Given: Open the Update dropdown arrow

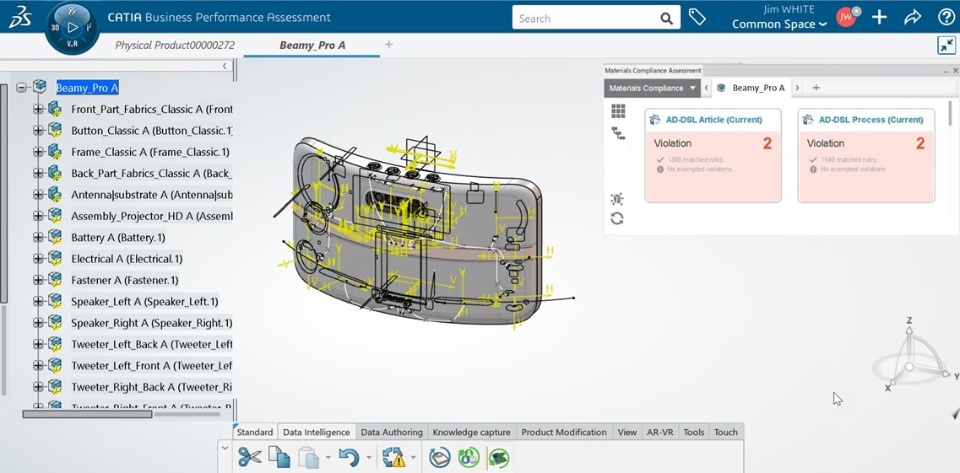Looking at the screenshot, I should (414, 458).
